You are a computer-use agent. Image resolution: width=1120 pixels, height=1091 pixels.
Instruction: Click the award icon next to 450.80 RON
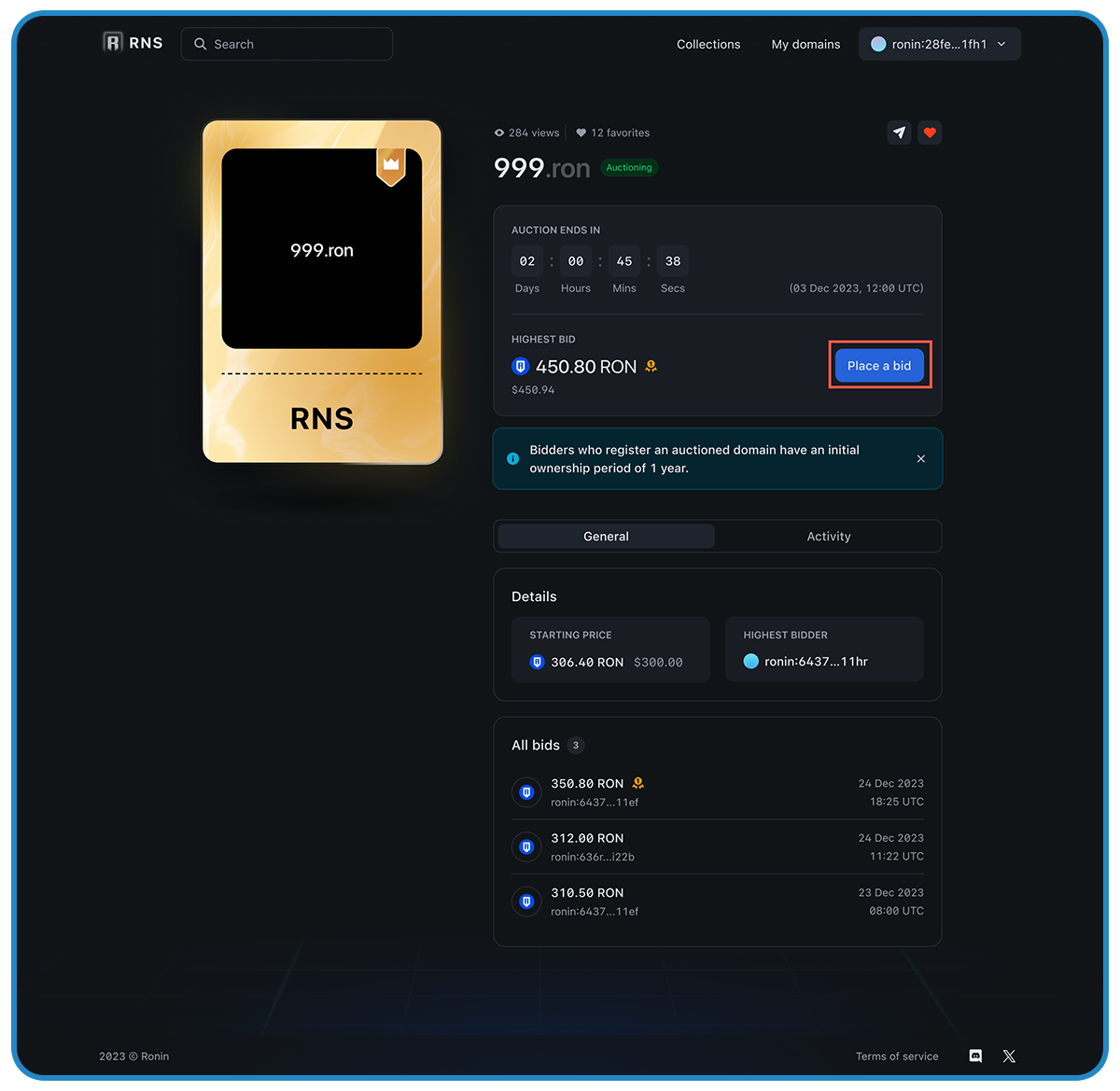(651, 367)
